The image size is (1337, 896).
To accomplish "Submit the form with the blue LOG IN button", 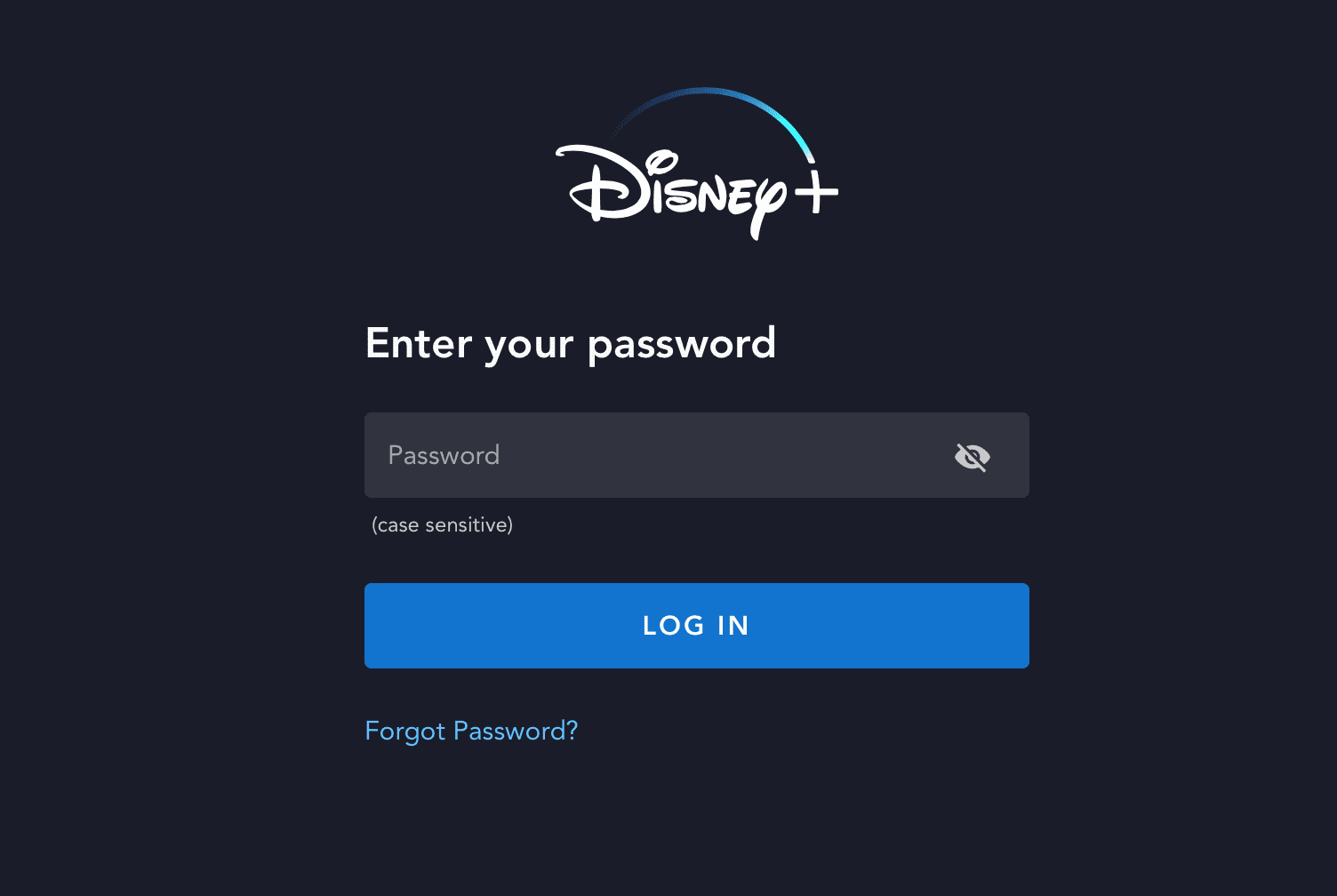I will tap(697, 626).
